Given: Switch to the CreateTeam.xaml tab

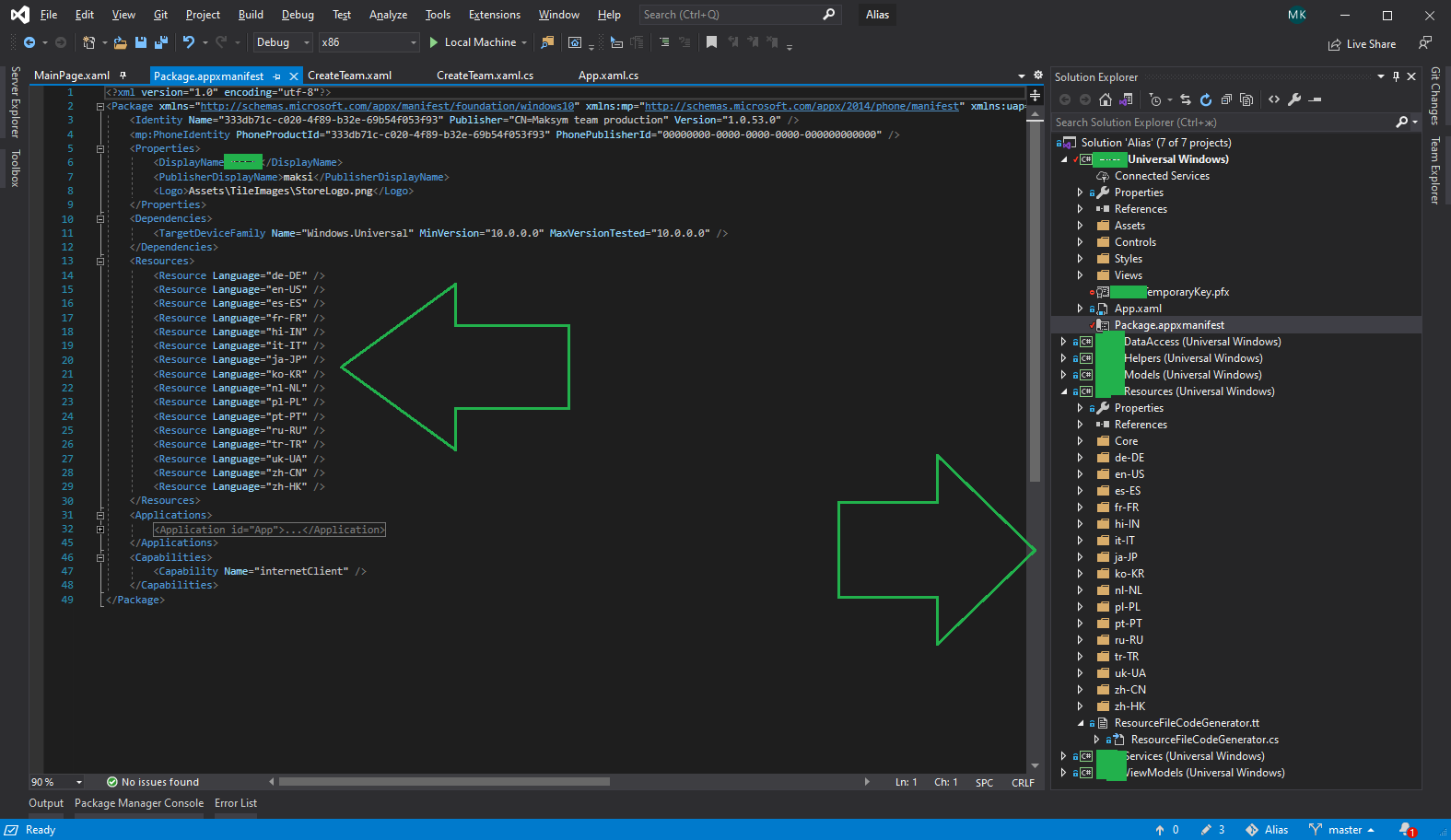Looking at the screenshot, I should point(349,76).
